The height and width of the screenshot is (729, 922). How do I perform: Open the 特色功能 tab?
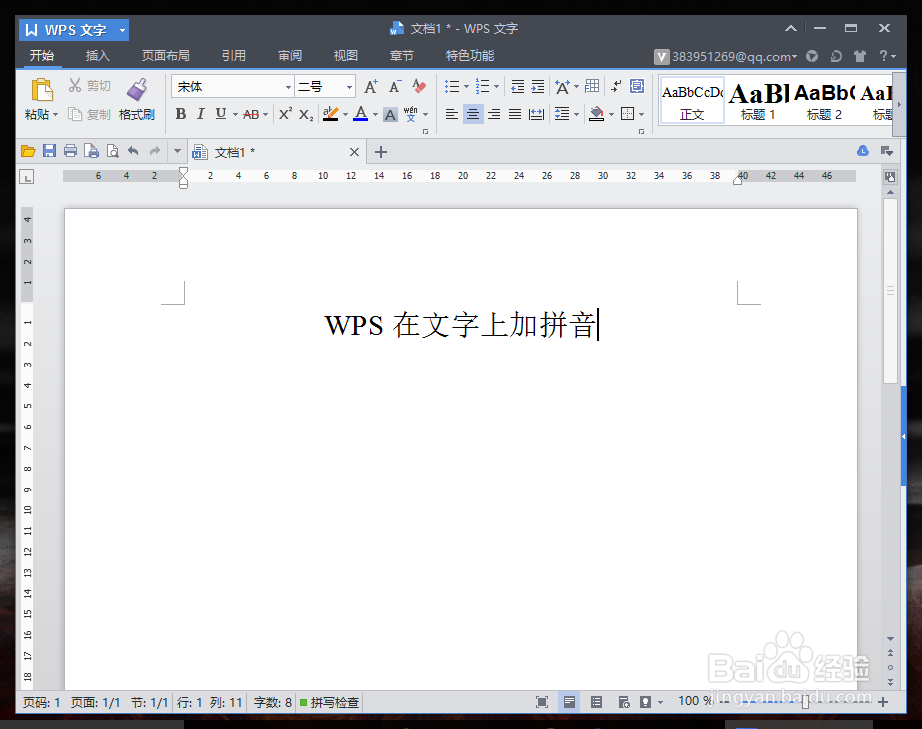pos(470,55)
